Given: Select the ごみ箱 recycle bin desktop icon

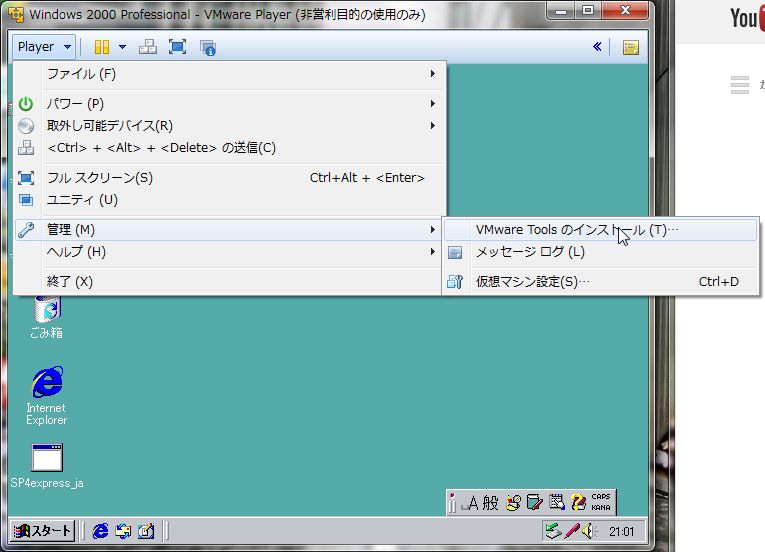Looking at the screenshot, I should (47, 317).
